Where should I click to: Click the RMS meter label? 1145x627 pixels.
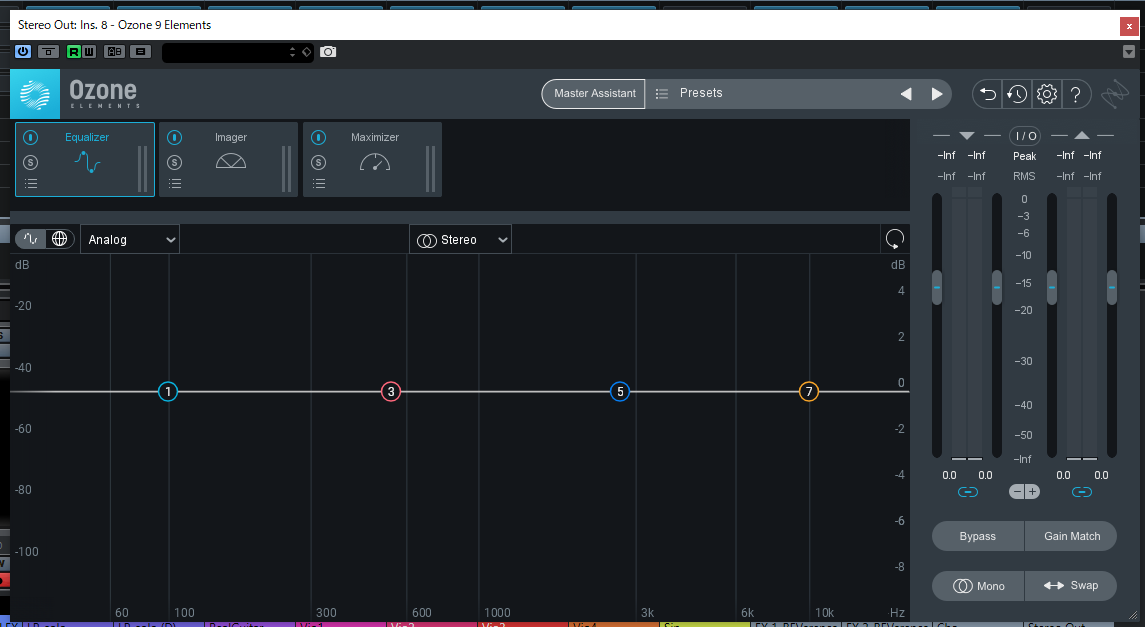[x=1025, y=177]
